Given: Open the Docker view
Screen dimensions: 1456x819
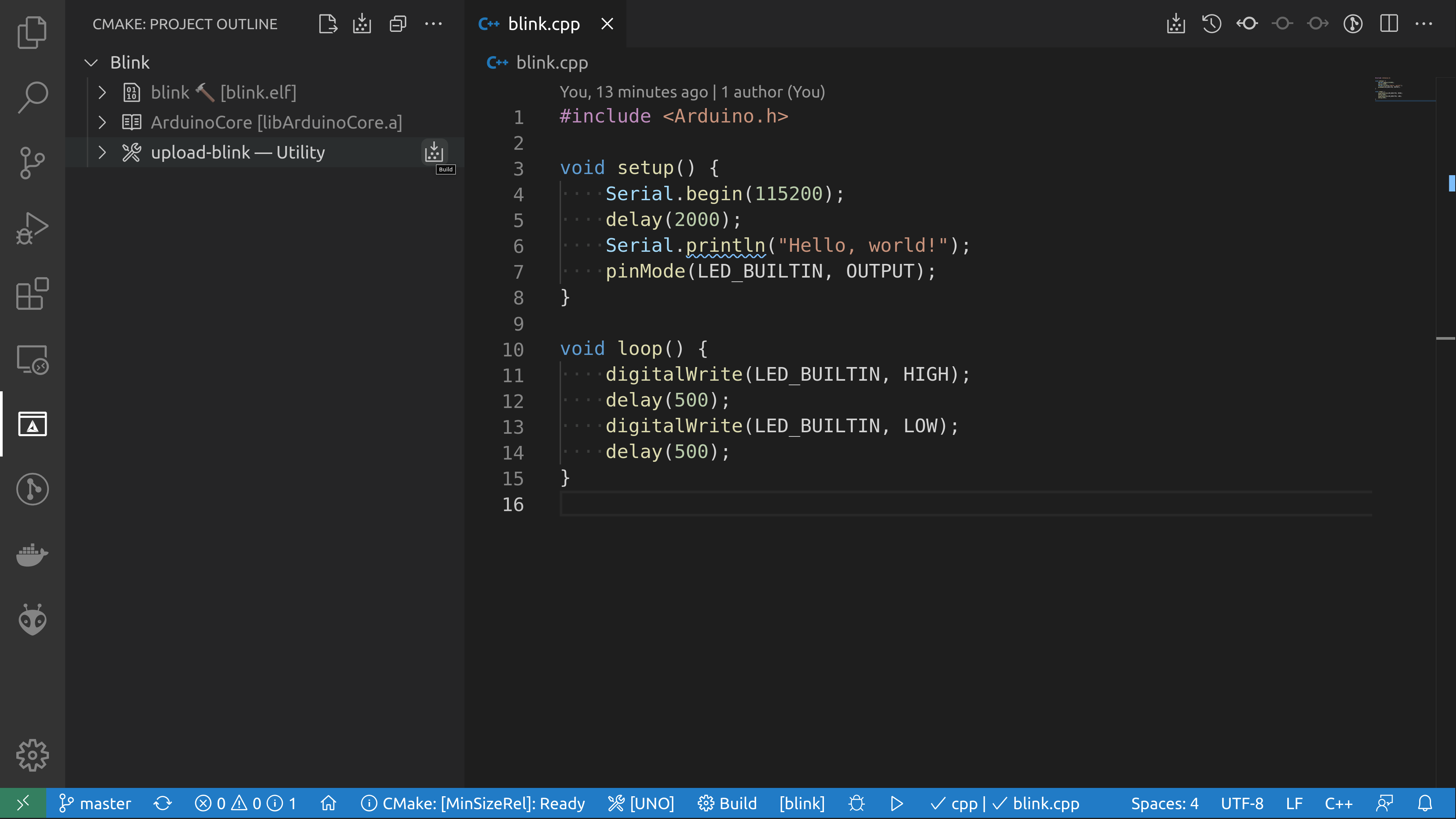Looking at the screenshot, I should [32, 554].
